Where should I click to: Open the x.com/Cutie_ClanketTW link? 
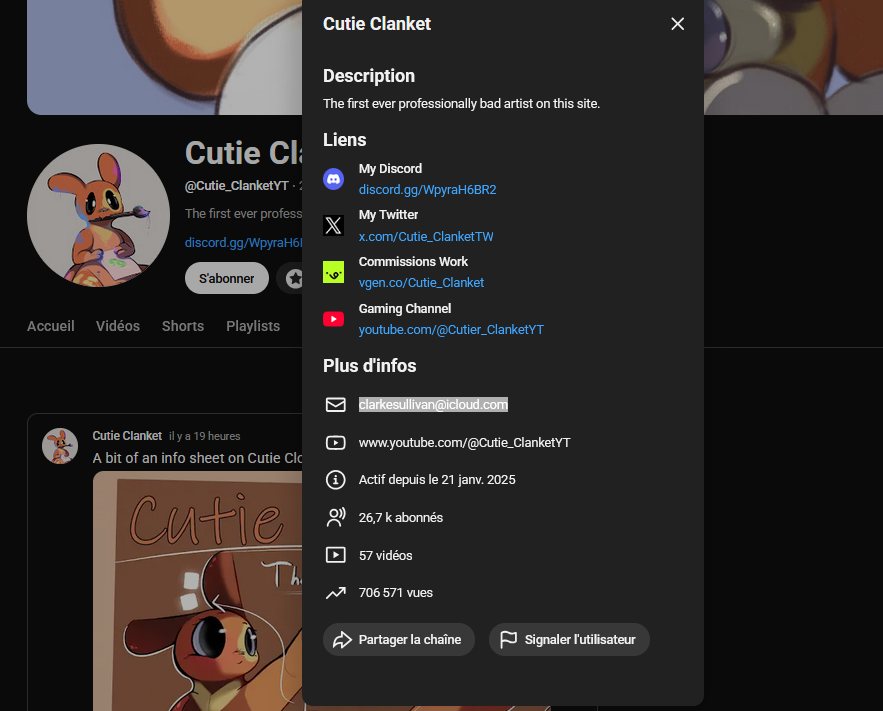(426, 237)
